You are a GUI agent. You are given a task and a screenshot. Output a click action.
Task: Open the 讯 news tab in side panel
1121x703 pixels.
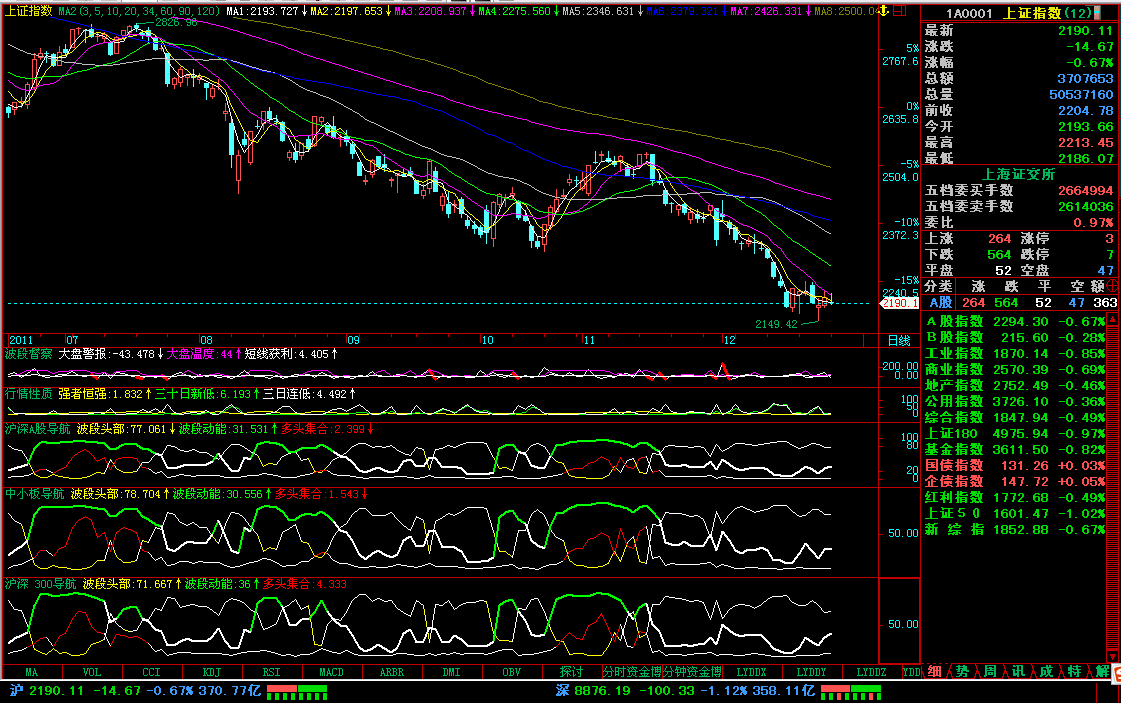pos(1018,672)
